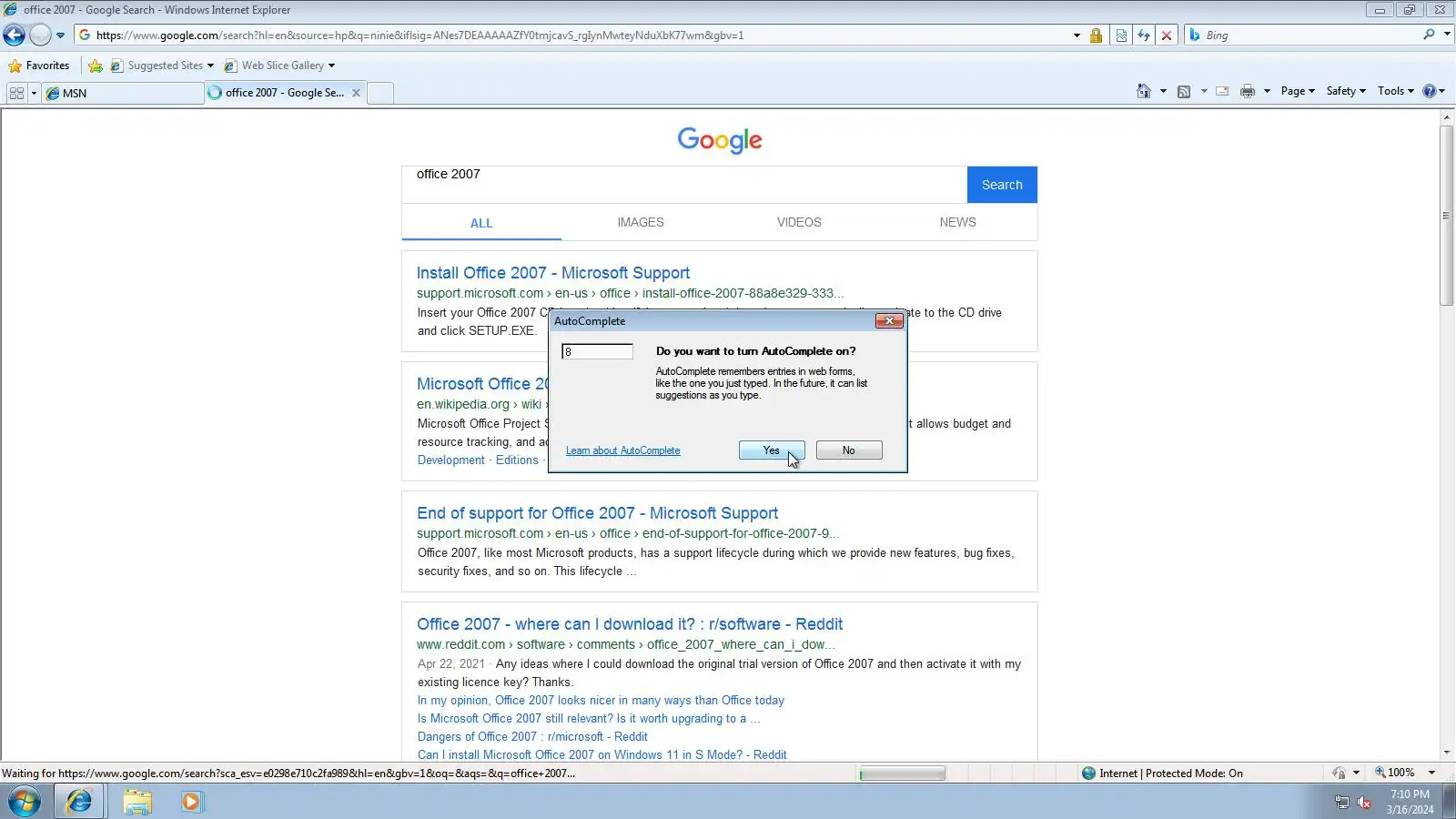1456x819 pixels.
Task: Open 'Dangers of Office 2007' Reddit link
Action: [x=532, y=737]
